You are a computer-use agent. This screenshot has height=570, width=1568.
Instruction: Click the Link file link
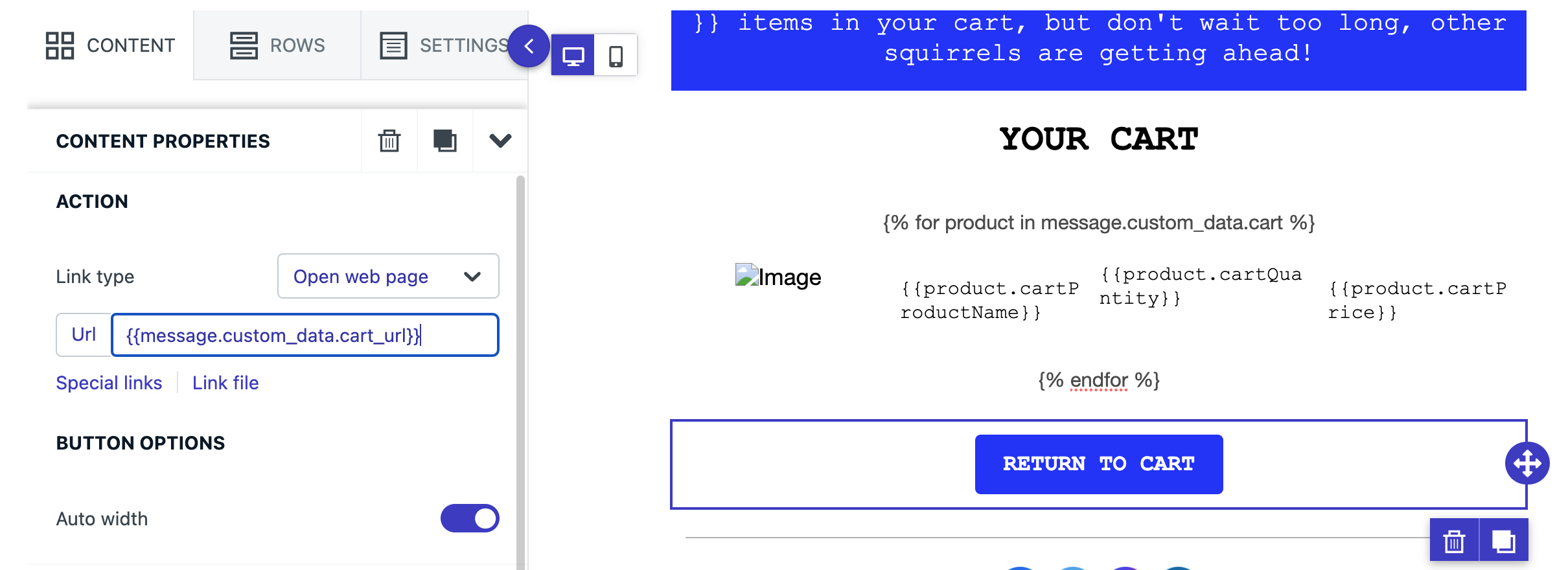(225, 383)
